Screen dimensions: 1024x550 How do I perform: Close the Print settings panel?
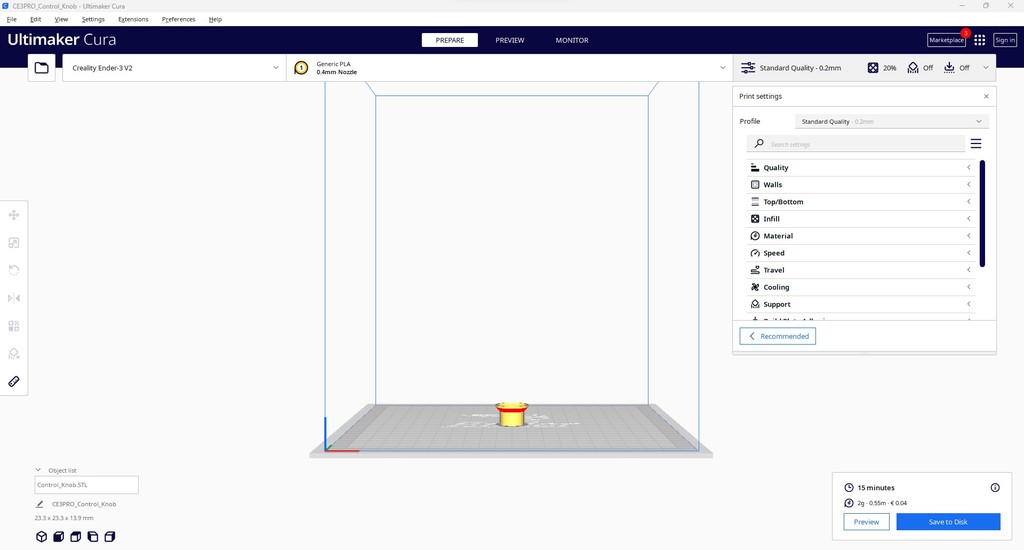(x=986, y=97)
